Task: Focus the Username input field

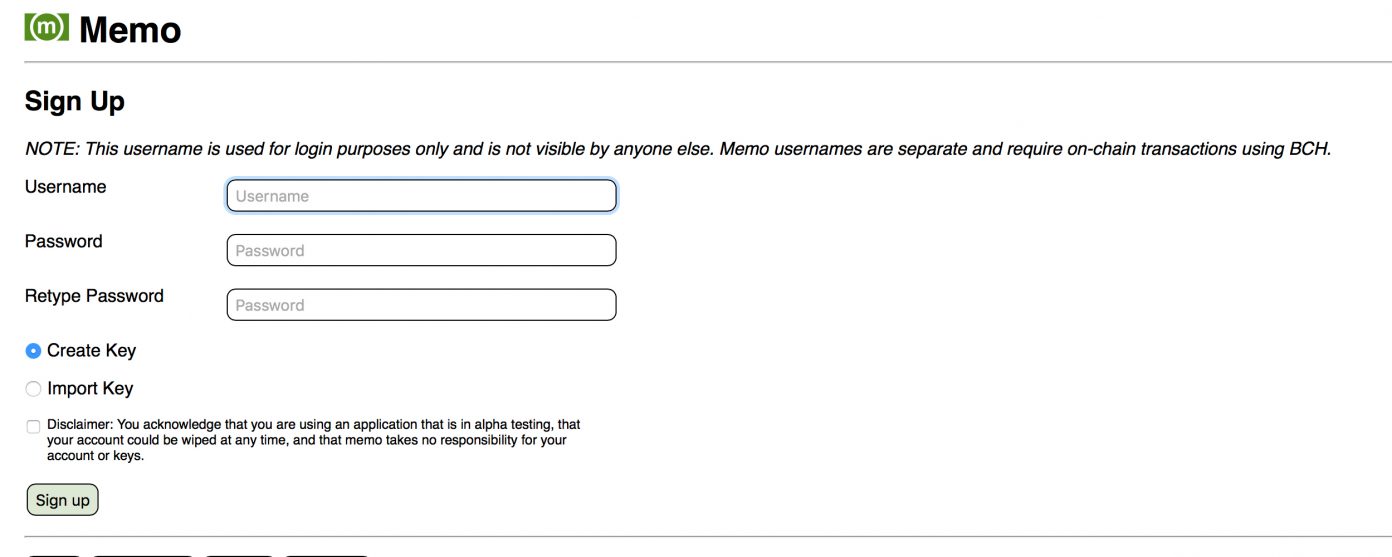Action: point(421,196)
